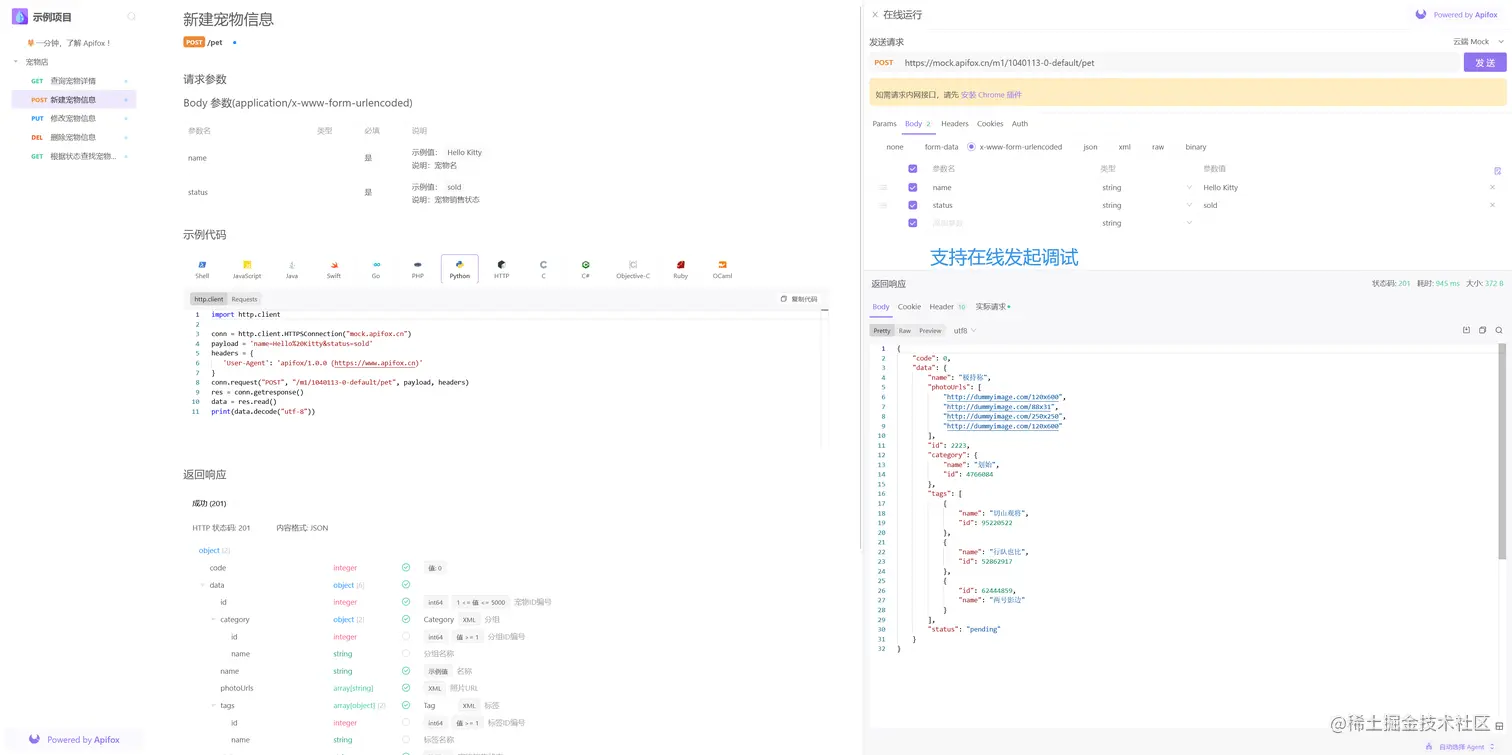Select the Go code language icon

click(376, 265)
